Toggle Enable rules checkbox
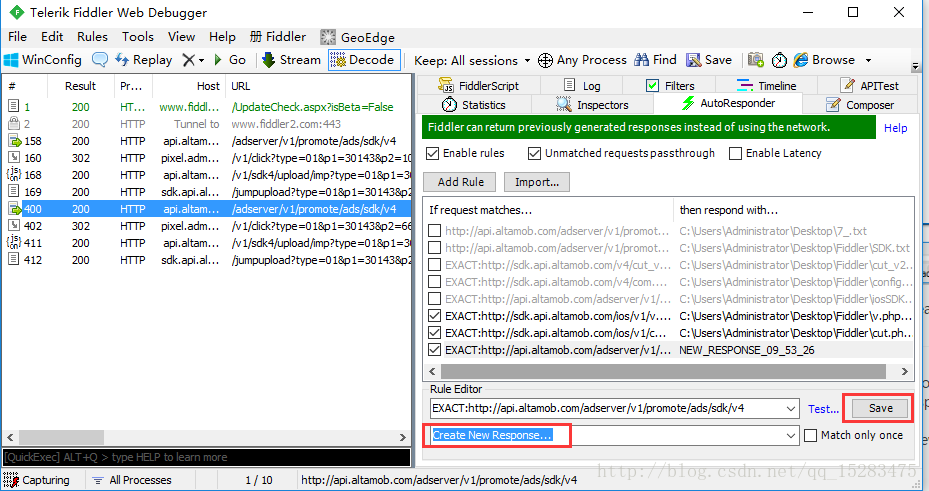Viewport: 929px width, 491px height. tap(433, 153)
